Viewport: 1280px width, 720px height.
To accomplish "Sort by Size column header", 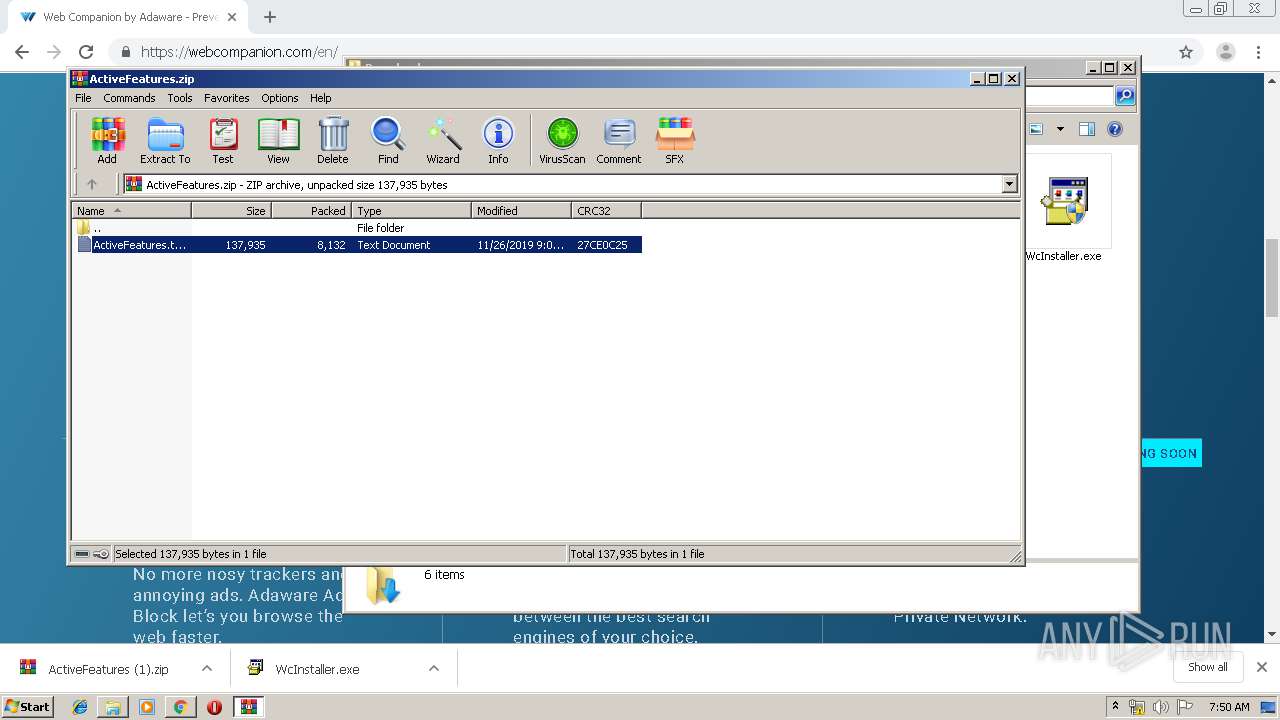I will (x=231, y=211).
